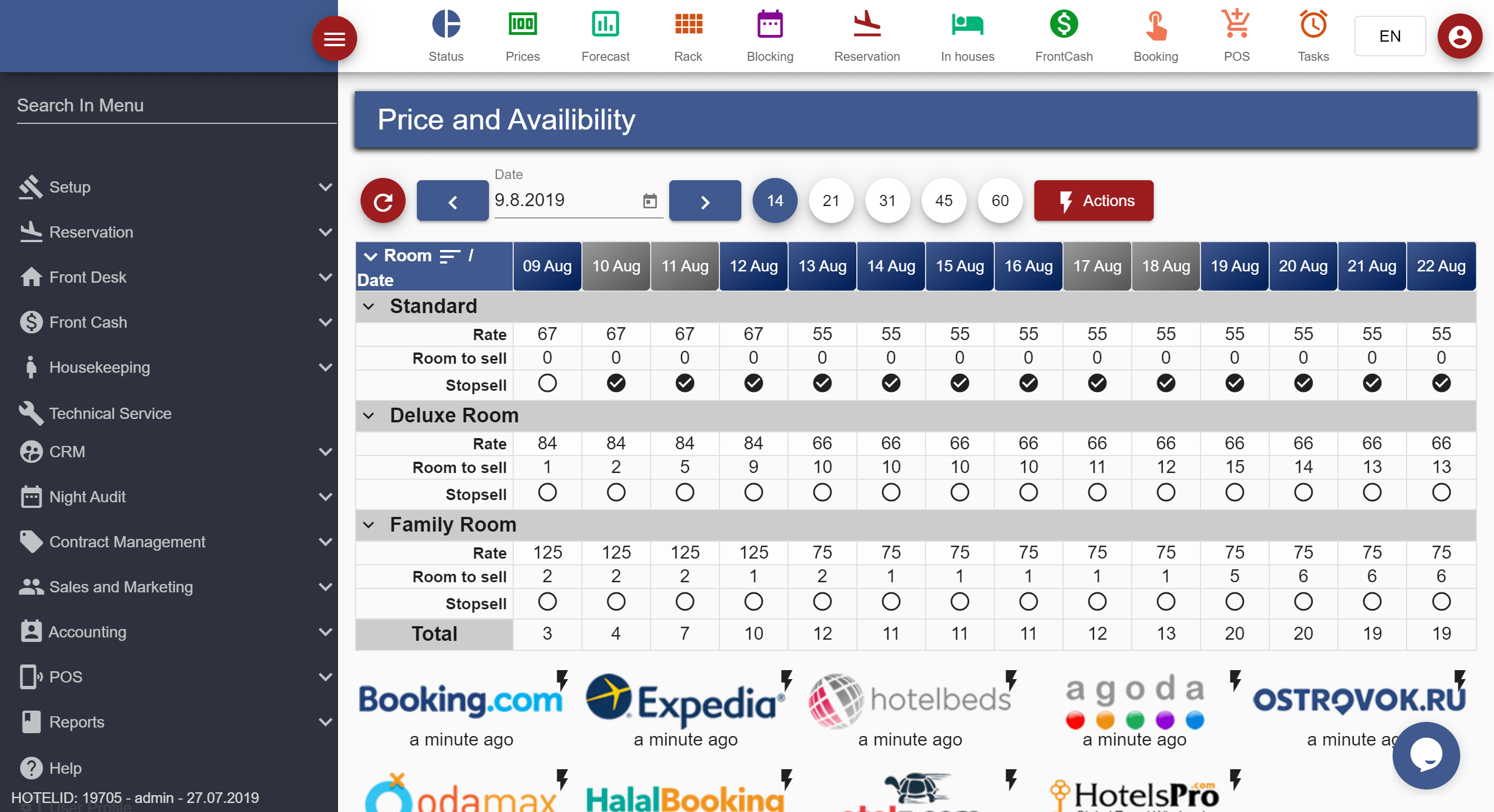Click lightning bolt next to agoda
Screen dimensions: 1494x812
click(x=1235, y=680)
